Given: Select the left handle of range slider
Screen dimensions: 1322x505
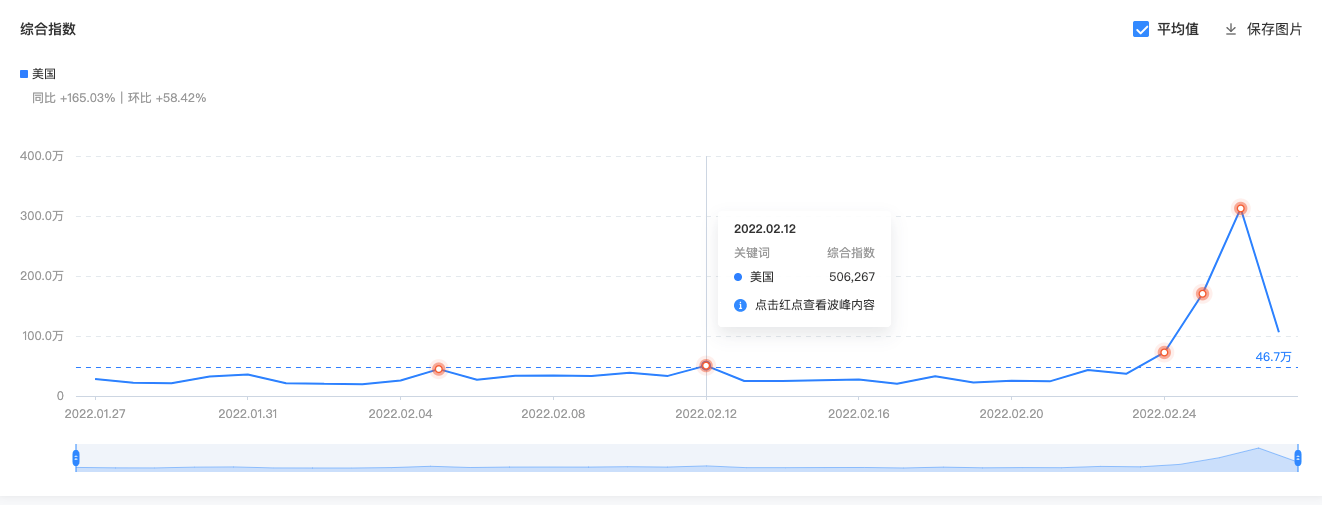Looking at the screenshot, I should pyautogui.click(x=76, y=458).
